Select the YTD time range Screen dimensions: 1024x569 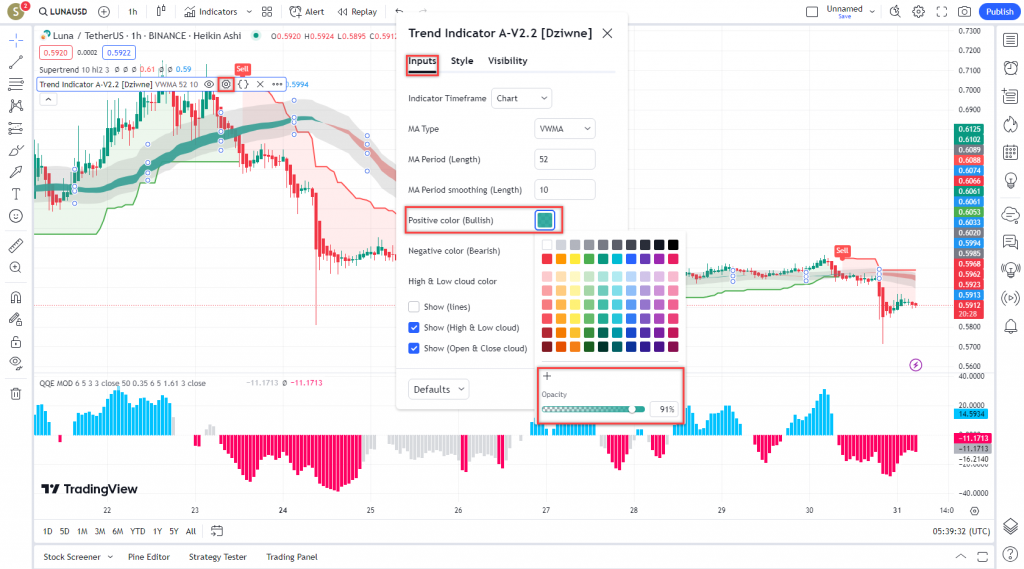point(137,532)
